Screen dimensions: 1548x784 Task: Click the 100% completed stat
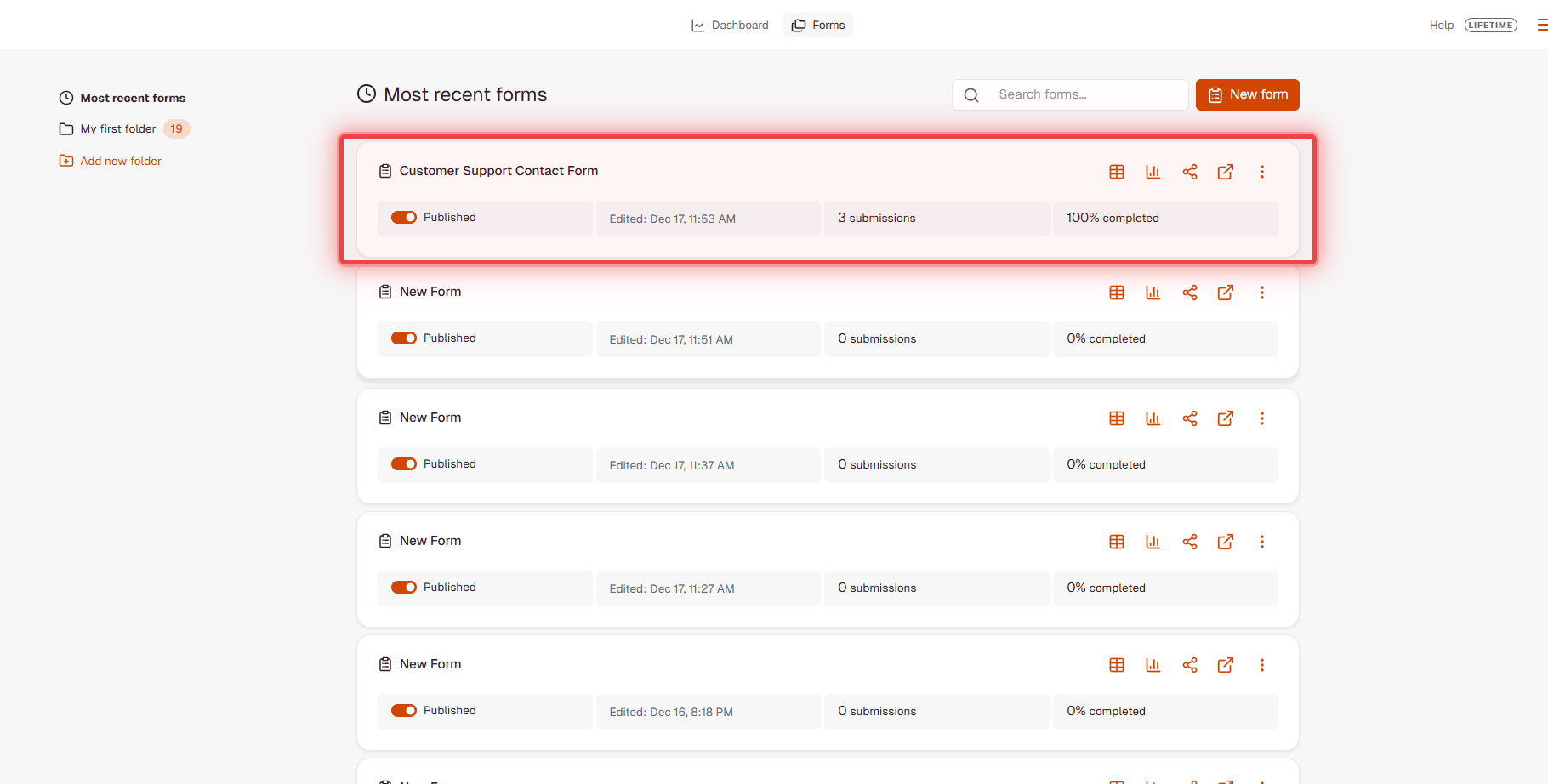point(1113,219)
